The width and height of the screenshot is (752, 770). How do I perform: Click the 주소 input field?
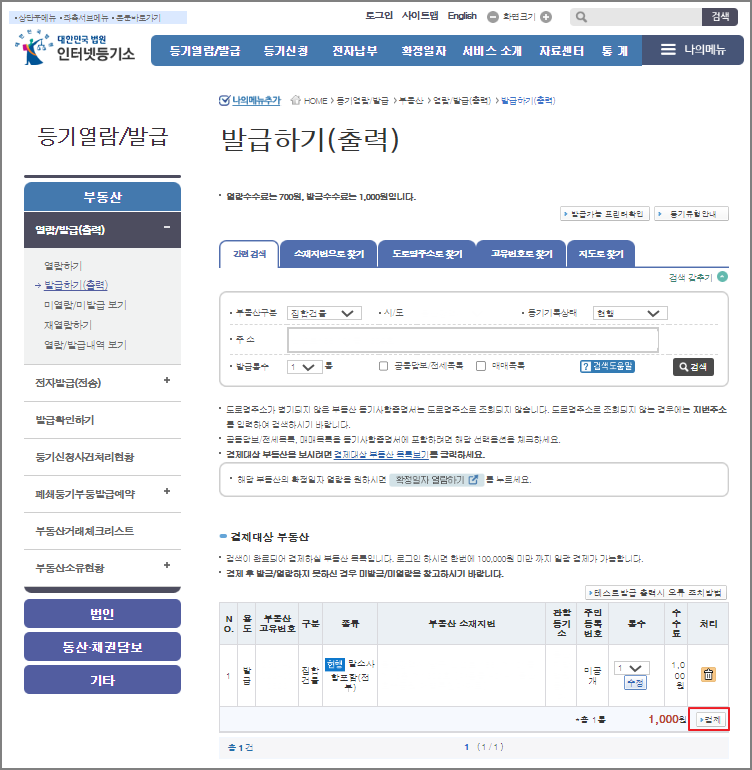(x=473, y=340)
